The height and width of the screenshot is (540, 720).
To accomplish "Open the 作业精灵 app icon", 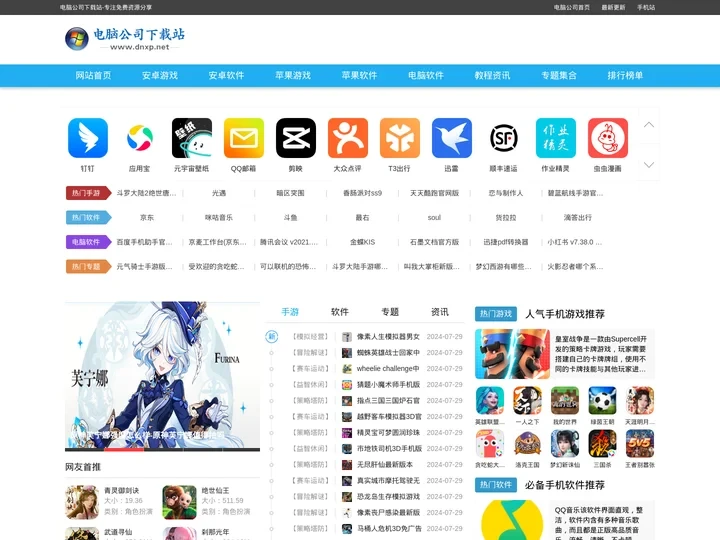I will pyautogui.click(x=556, y=138).
